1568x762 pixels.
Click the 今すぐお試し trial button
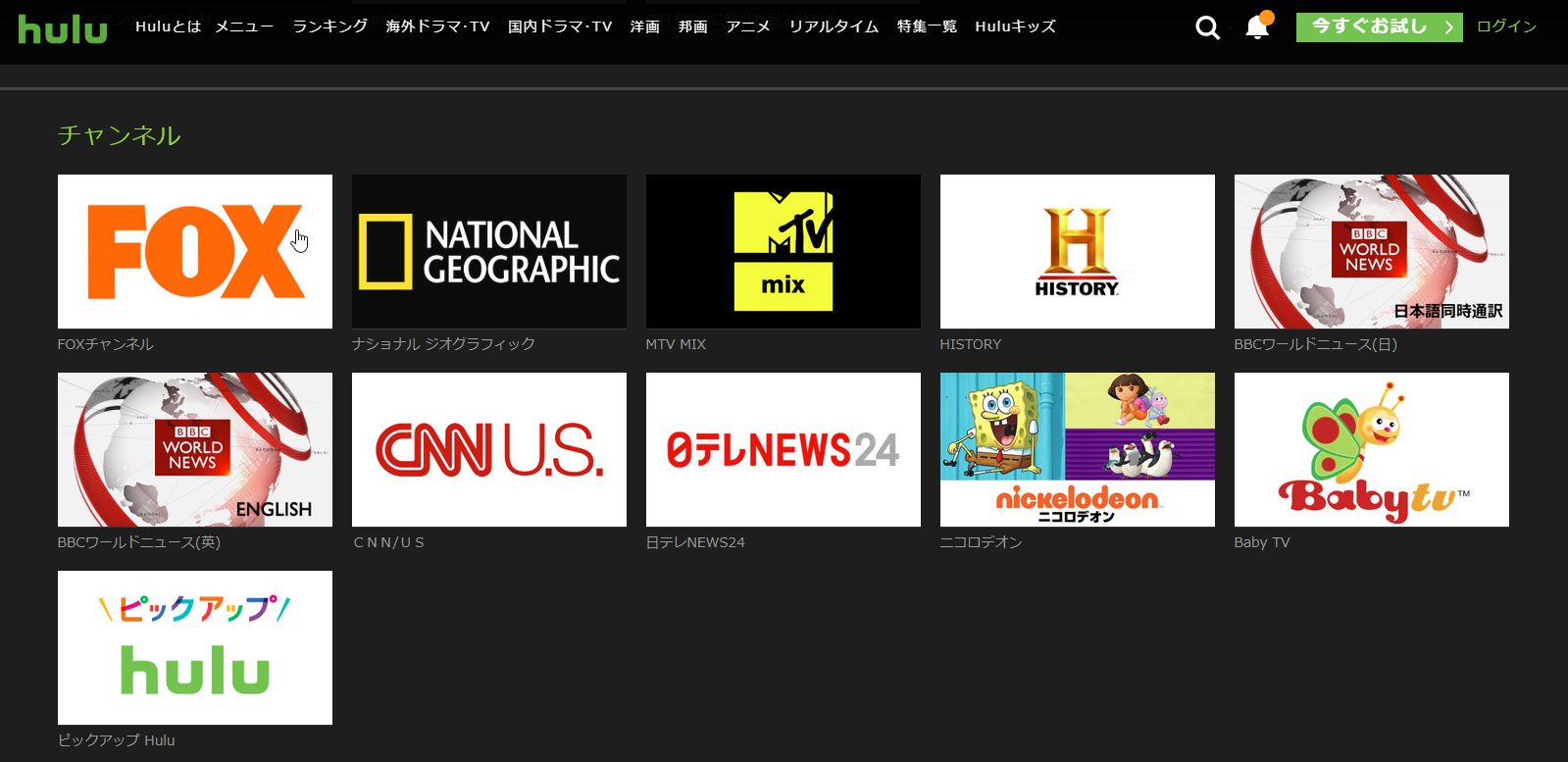pos(1379,27)
